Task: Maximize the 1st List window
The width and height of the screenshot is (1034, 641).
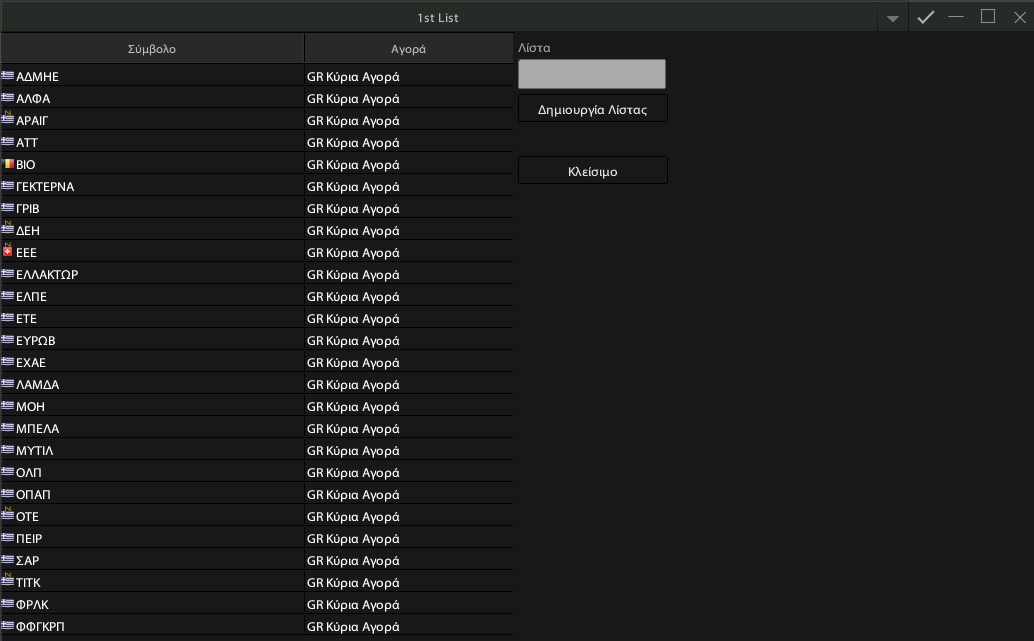Action: pyautogui.click(x=988, y=16)
